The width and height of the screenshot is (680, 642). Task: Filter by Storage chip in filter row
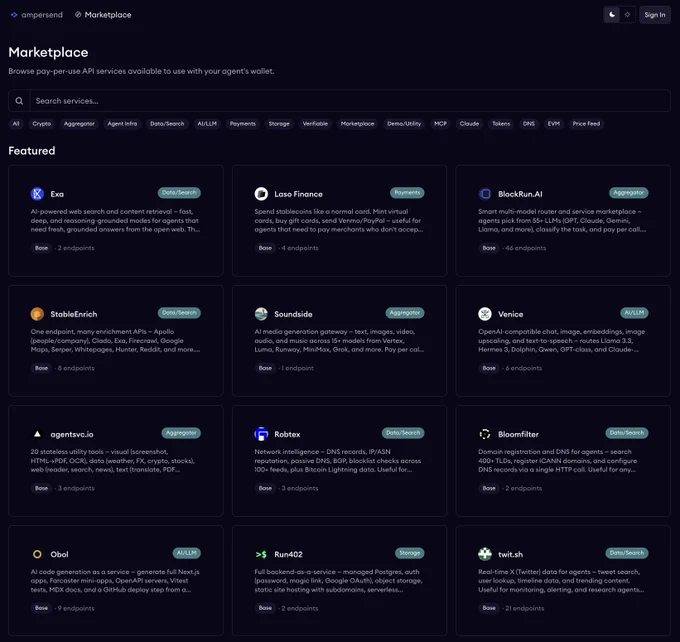click(x=279, y=124)
